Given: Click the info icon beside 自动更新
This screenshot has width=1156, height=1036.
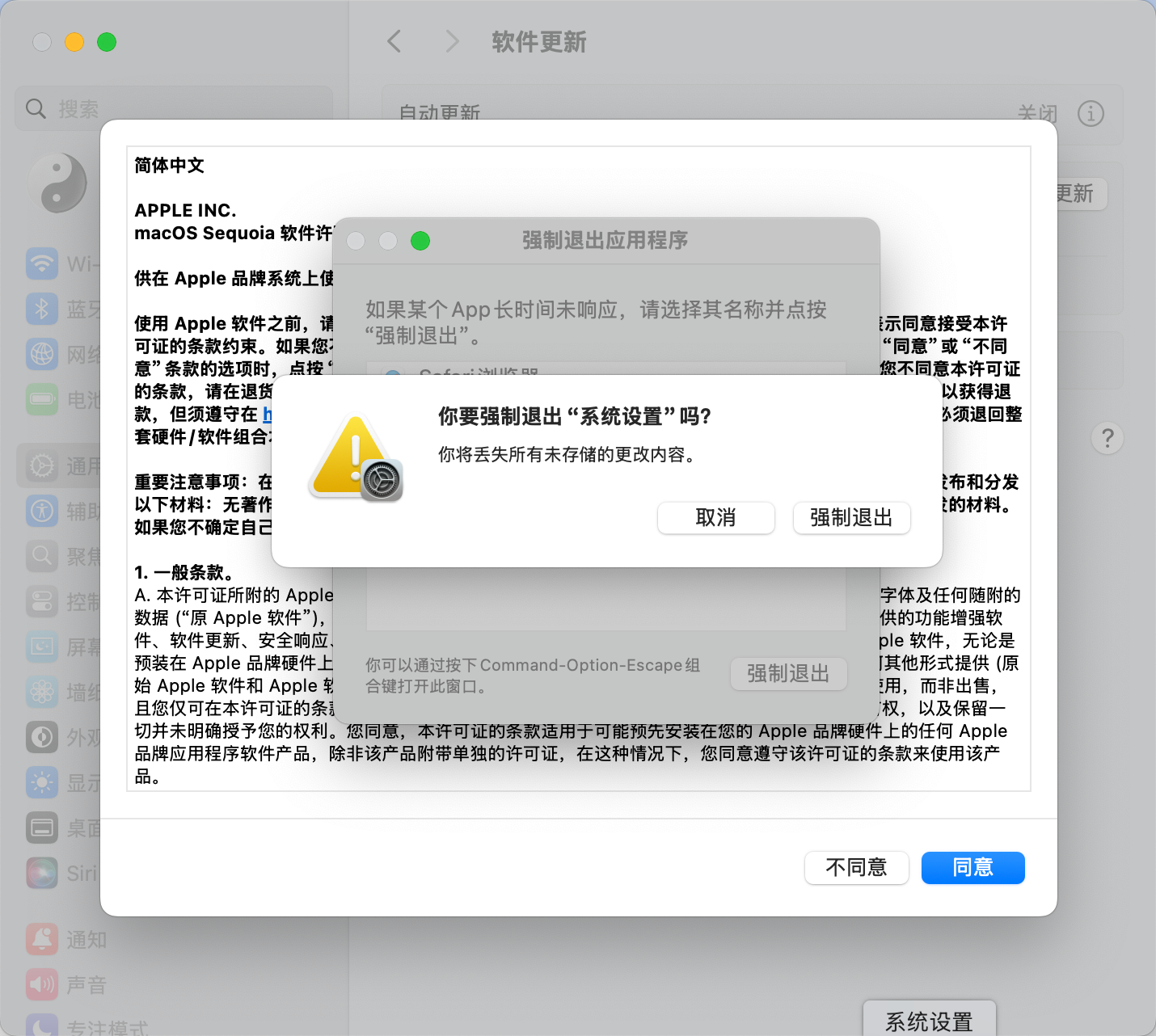Looking at the screenshot, I should point(1091,114).
